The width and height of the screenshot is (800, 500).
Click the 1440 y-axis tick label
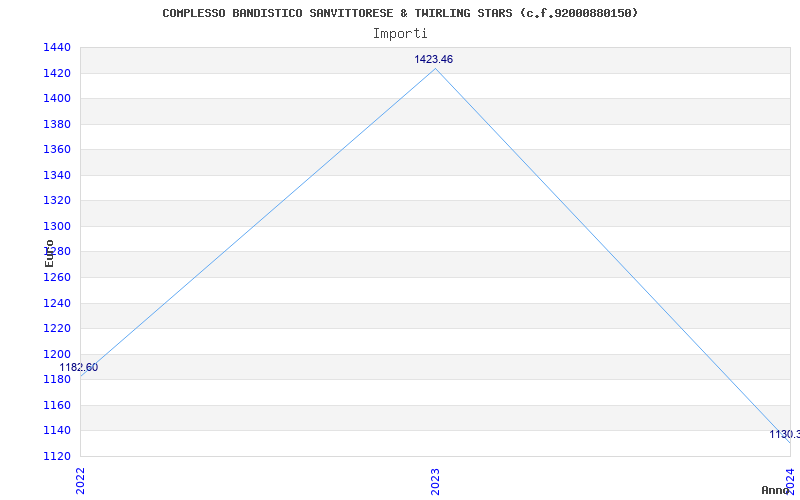[57, 47]
